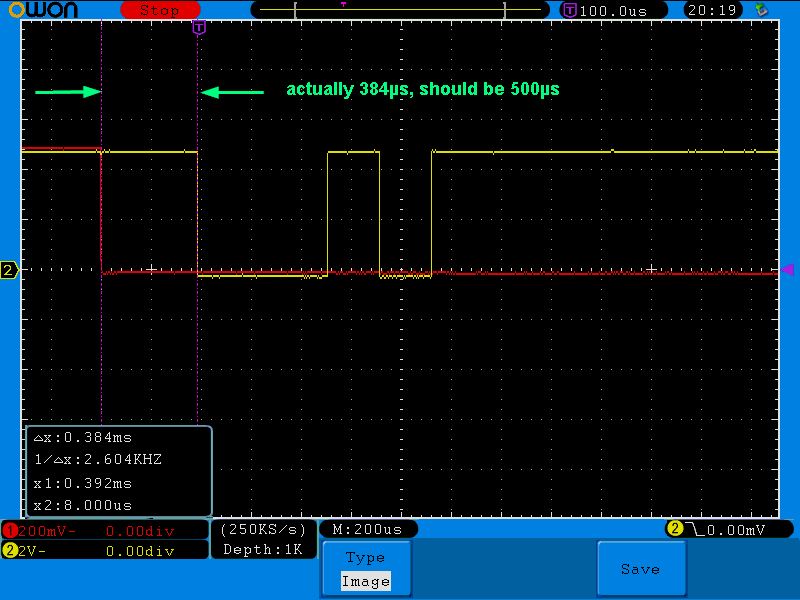Click the sample rate (250KS/s) readout
This screenshot has width=800, height=600.
[263, 530]
